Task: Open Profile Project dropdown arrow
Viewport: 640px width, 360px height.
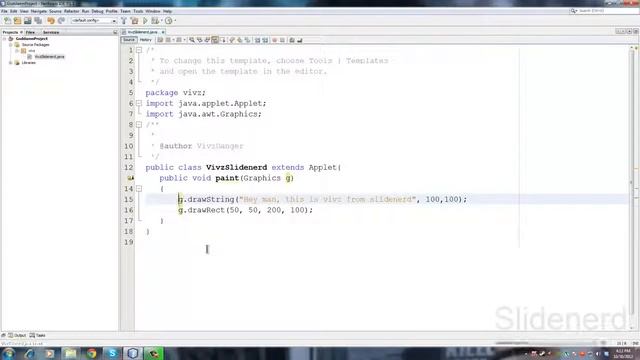Action: click(x=175, y=20)
